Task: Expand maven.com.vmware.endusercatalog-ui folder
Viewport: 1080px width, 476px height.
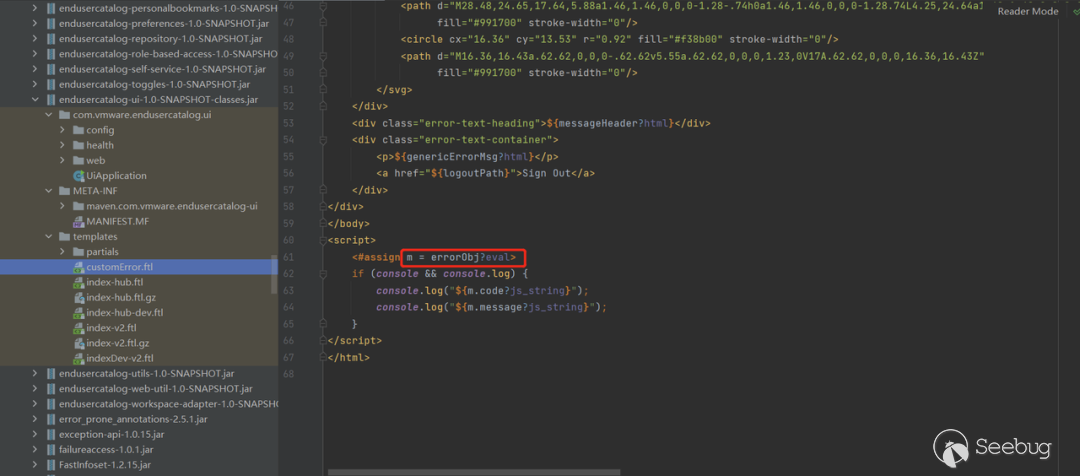Action: pos(62,206)
